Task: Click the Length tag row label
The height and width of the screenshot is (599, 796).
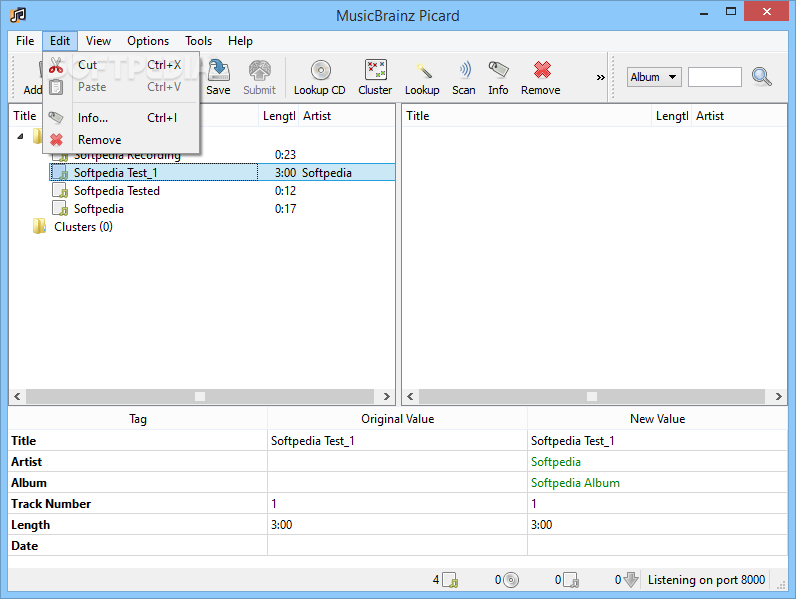Action: coord(30,525)
